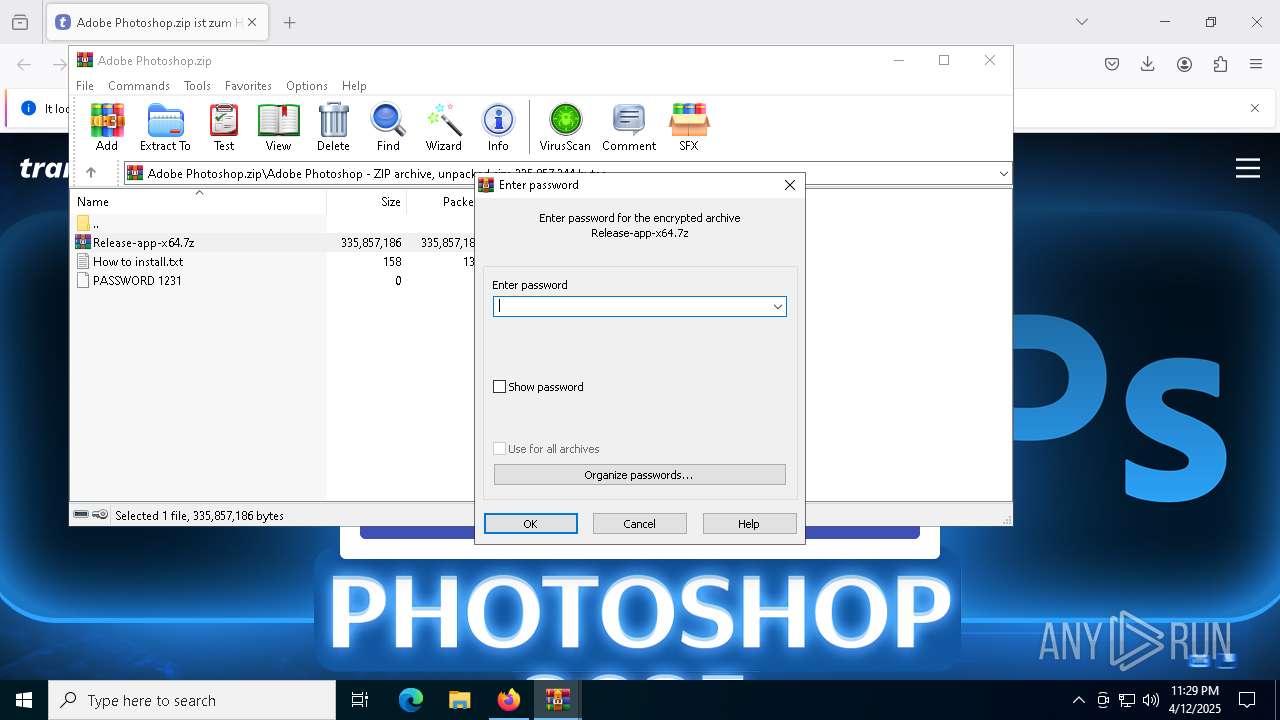Screen dimensions: 1280x720
Task: Open the Tools menu
Action: pyautogui.click(x=197, y=86)
